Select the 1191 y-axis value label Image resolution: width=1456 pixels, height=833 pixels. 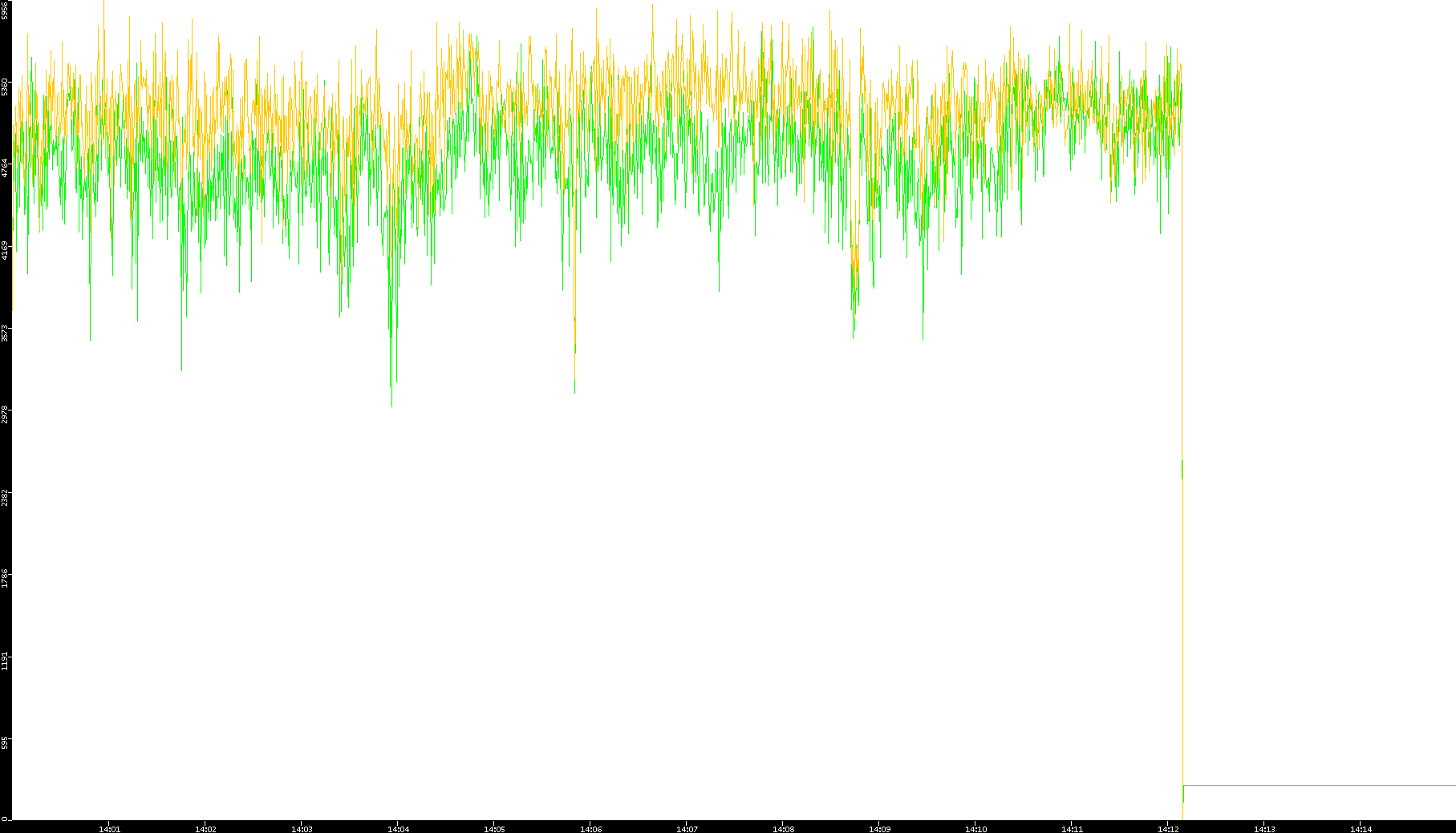5,661
